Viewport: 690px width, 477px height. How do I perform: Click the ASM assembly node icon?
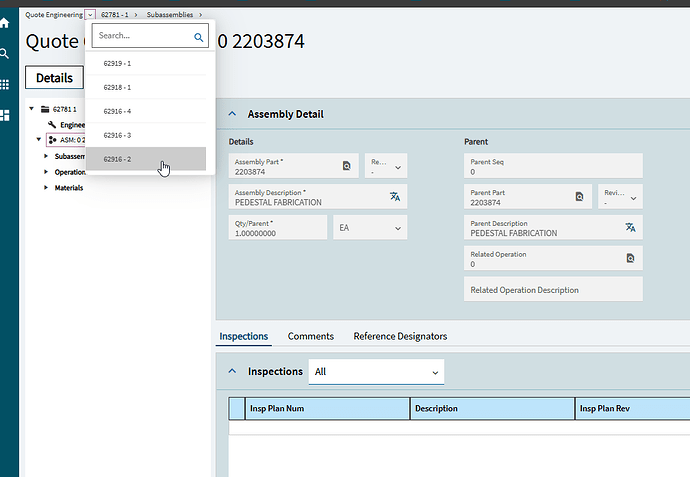click(52, 140)
